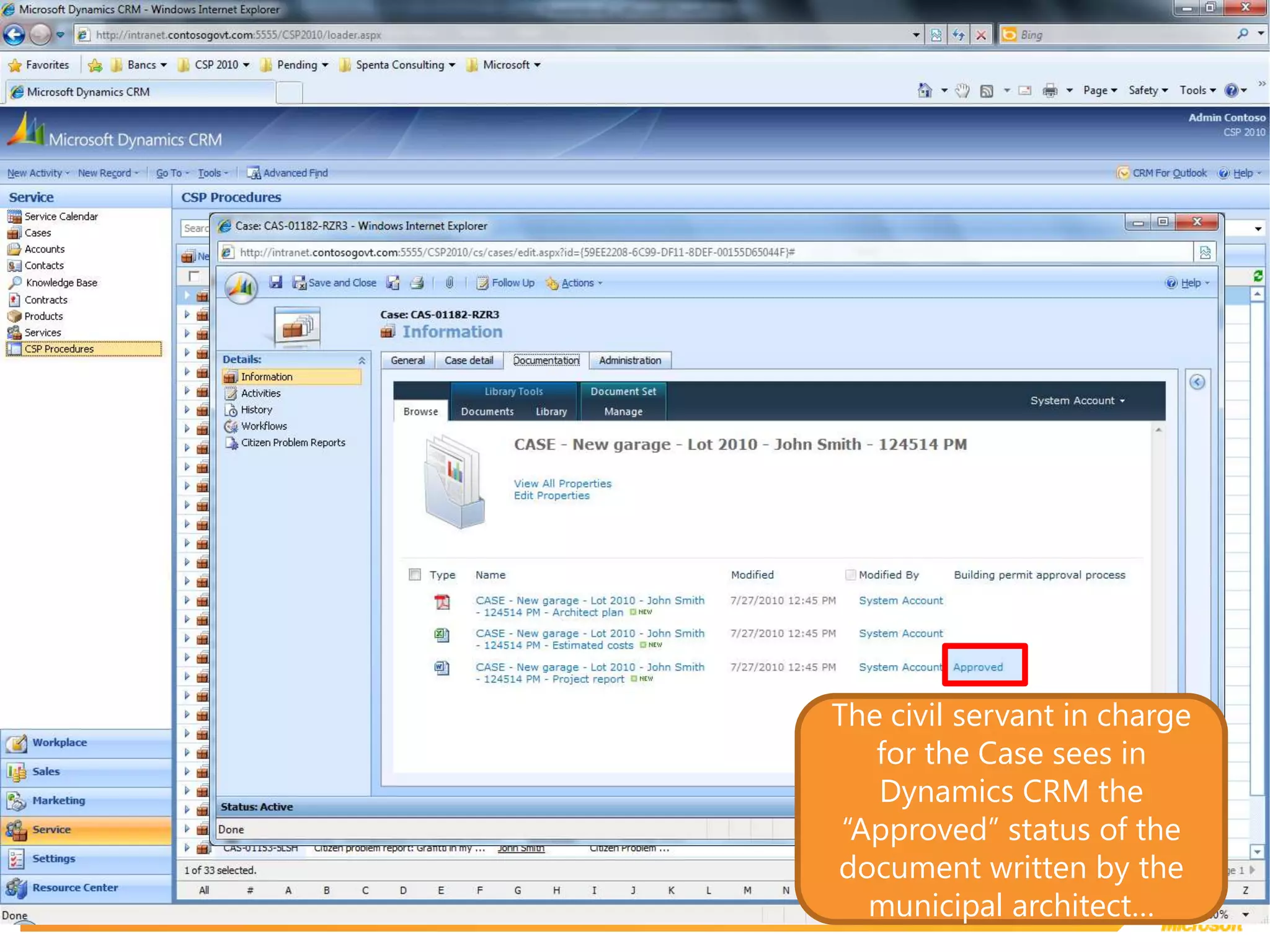Click the Edit Properties link
Image resolution: width=1270 pixels, height=952 pixels.
551,496
